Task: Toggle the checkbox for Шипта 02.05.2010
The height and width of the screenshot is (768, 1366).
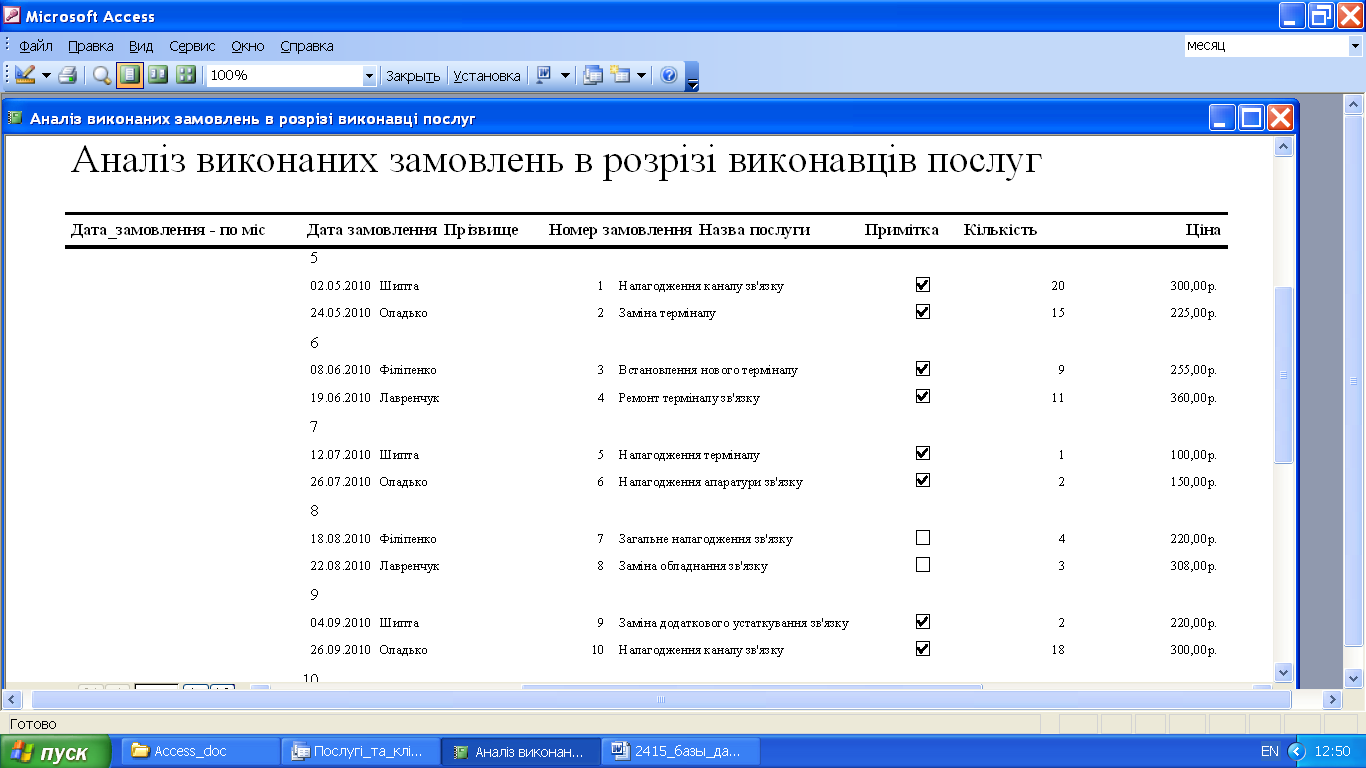Action: (x=923, y=285)
